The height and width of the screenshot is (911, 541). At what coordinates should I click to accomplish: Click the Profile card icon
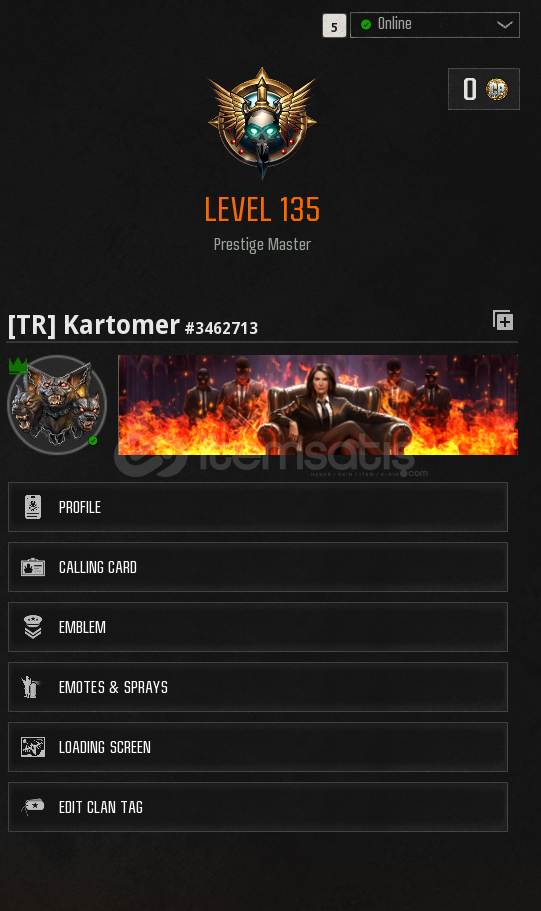click(x=33, y=507)
